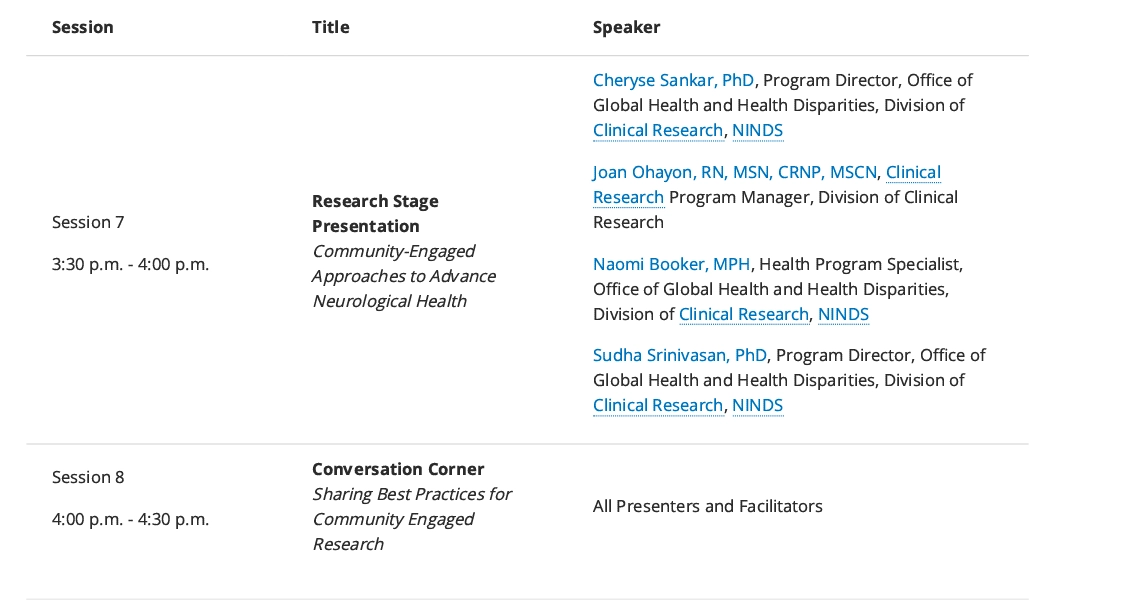Click the 3:30 p.m. - 4:00 p.m. time
Screen dimensions: 1125x602
[130, 265]
